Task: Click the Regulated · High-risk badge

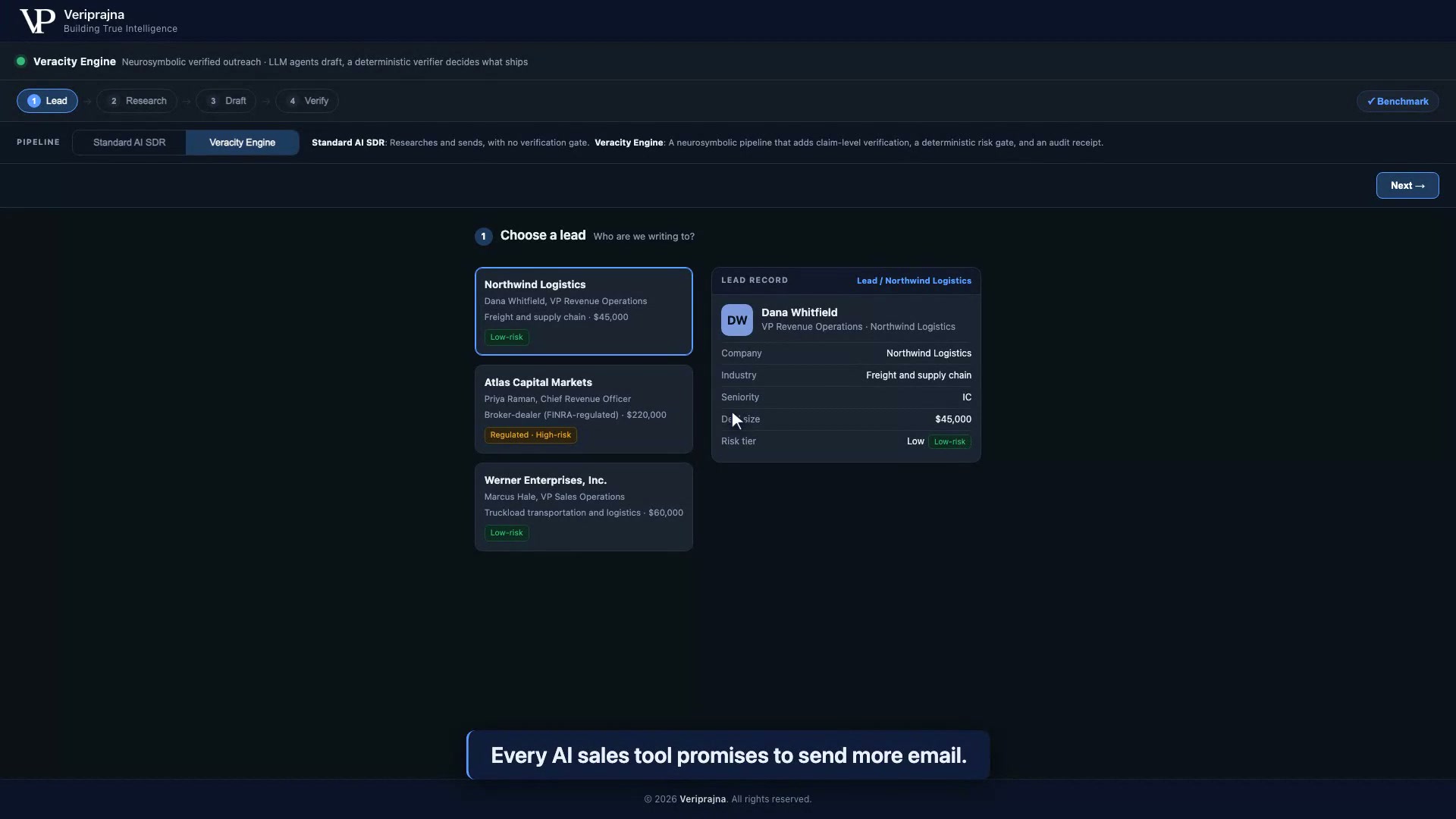Action: point(531,435)
